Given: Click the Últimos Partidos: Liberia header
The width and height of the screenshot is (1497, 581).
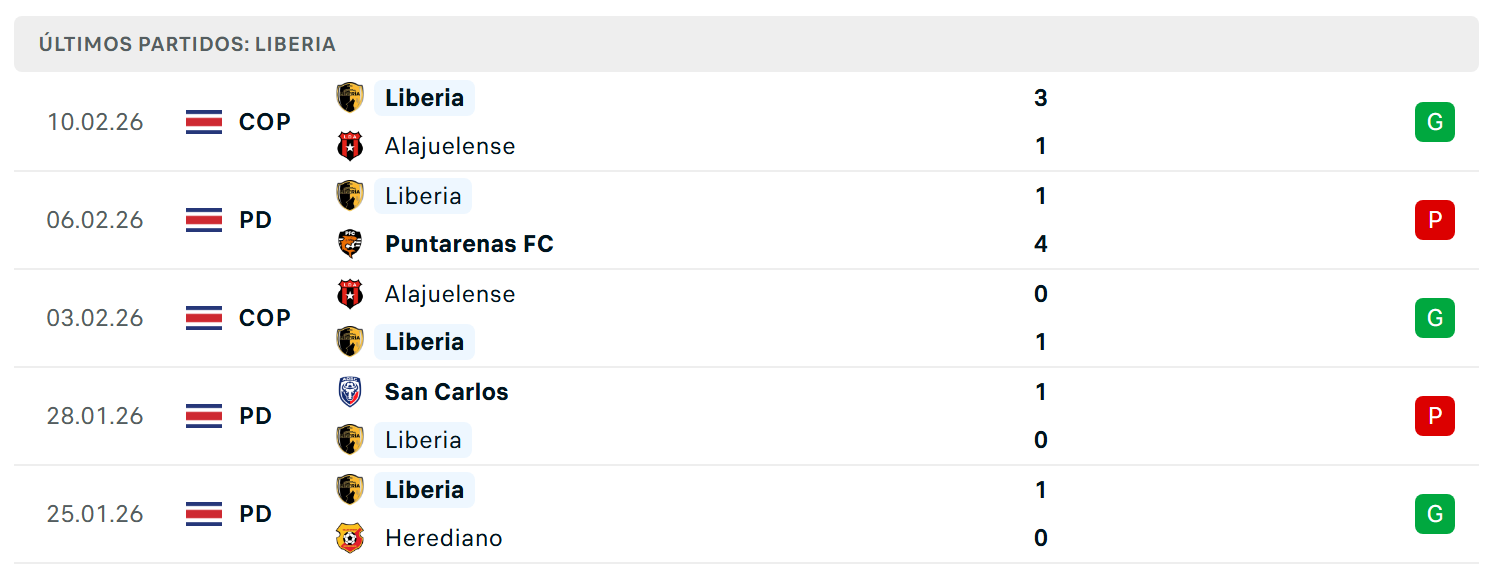Looking at the screenshot, I should point(746,44).
